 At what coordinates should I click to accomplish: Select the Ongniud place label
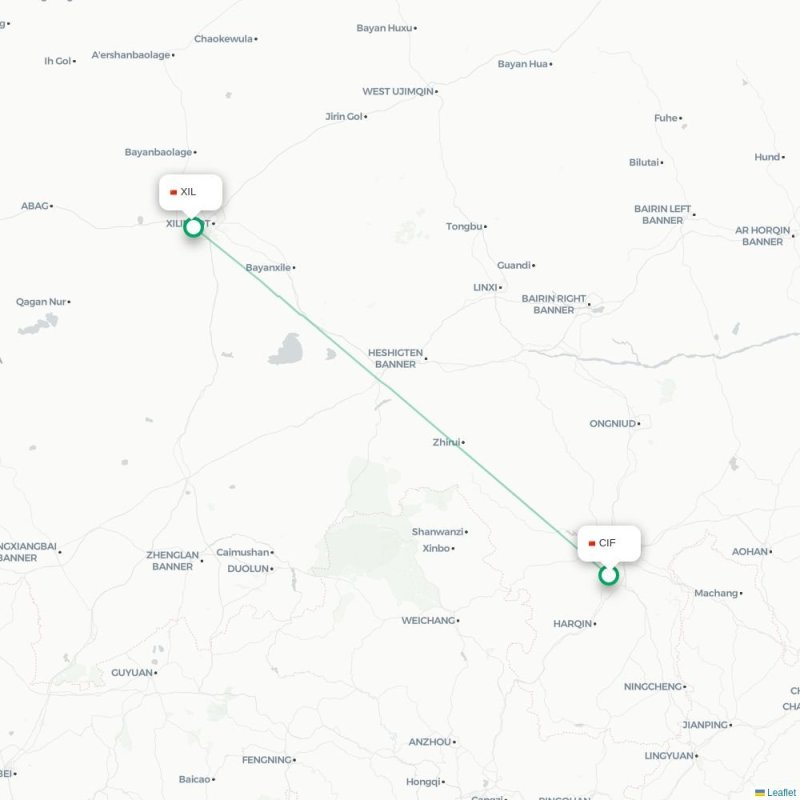click(612, 423)
